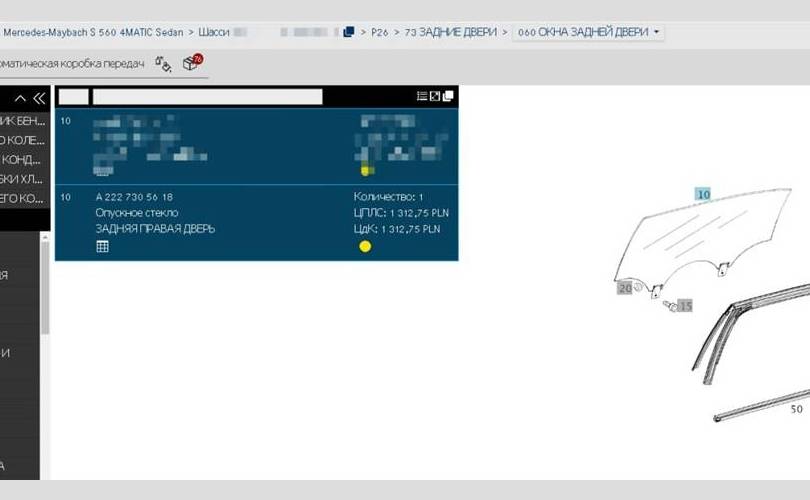Select callout 20 on the diagram
Viewport: 810px width, 500px height.
(625, 288)
